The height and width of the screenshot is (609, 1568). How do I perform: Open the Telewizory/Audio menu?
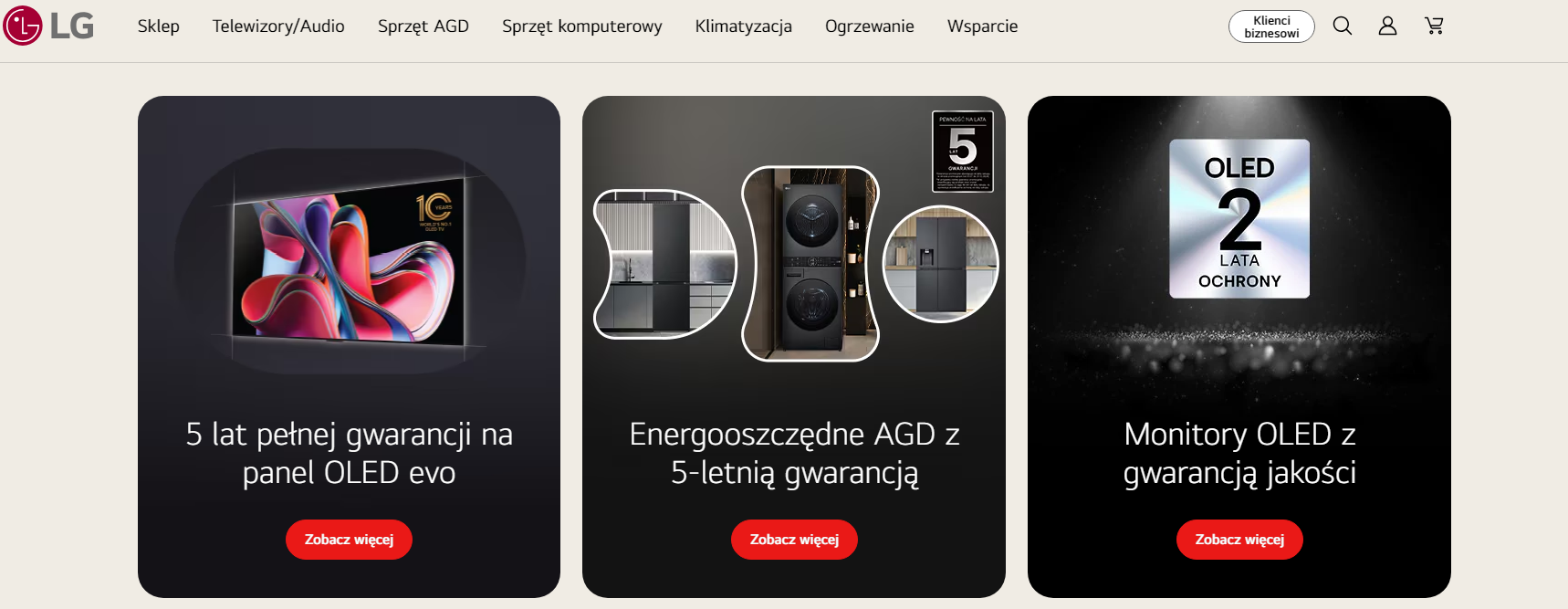[278, 26]
